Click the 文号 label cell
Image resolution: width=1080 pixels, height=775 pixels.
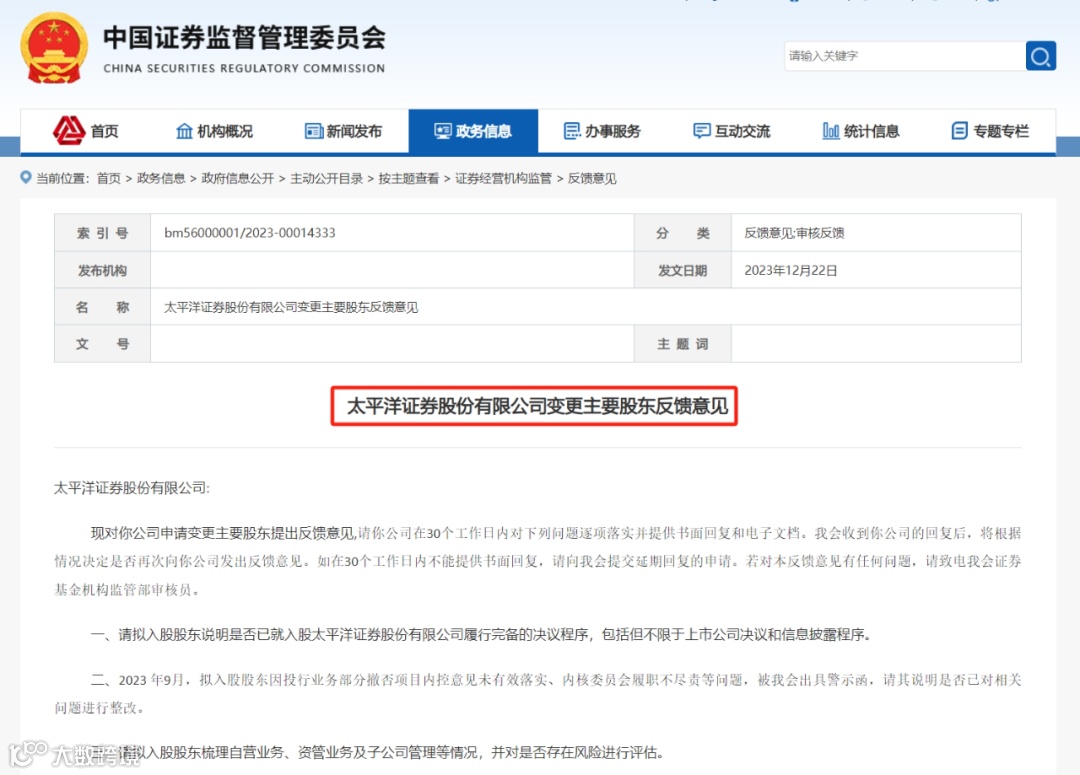coord(103,344)
